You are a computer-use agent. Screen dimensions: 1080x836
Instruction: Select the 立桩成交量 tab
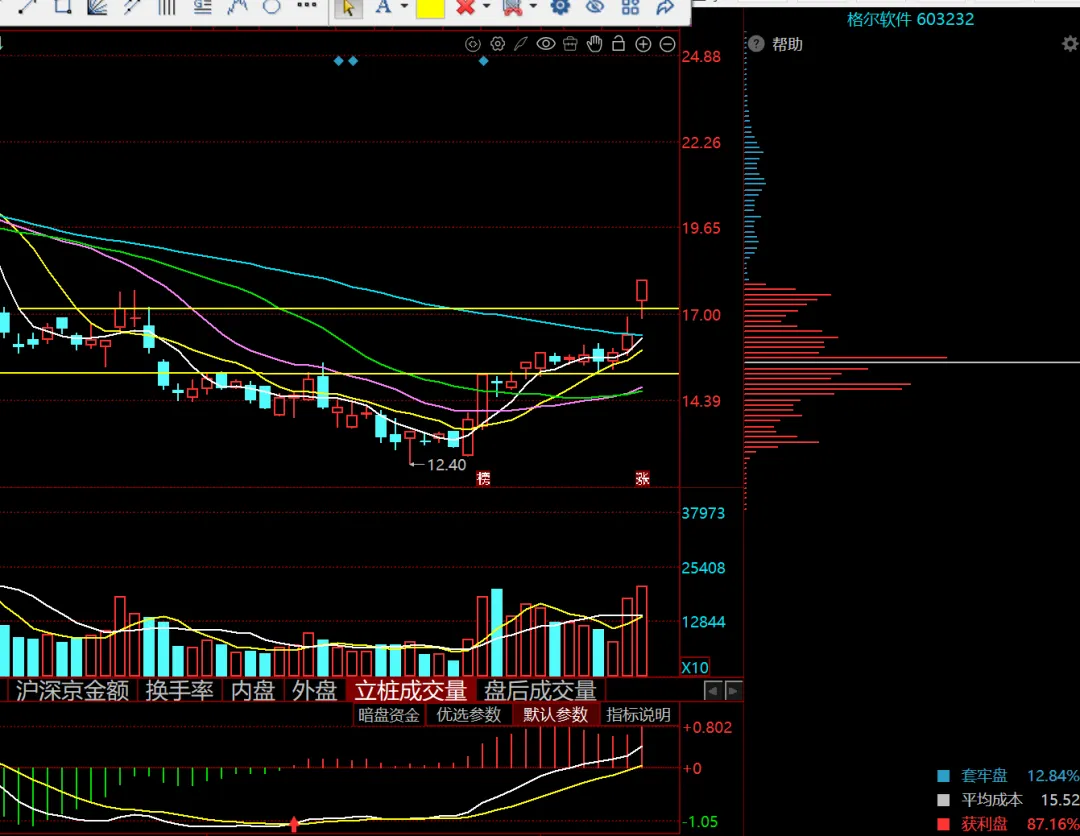[x=411, y=690]
